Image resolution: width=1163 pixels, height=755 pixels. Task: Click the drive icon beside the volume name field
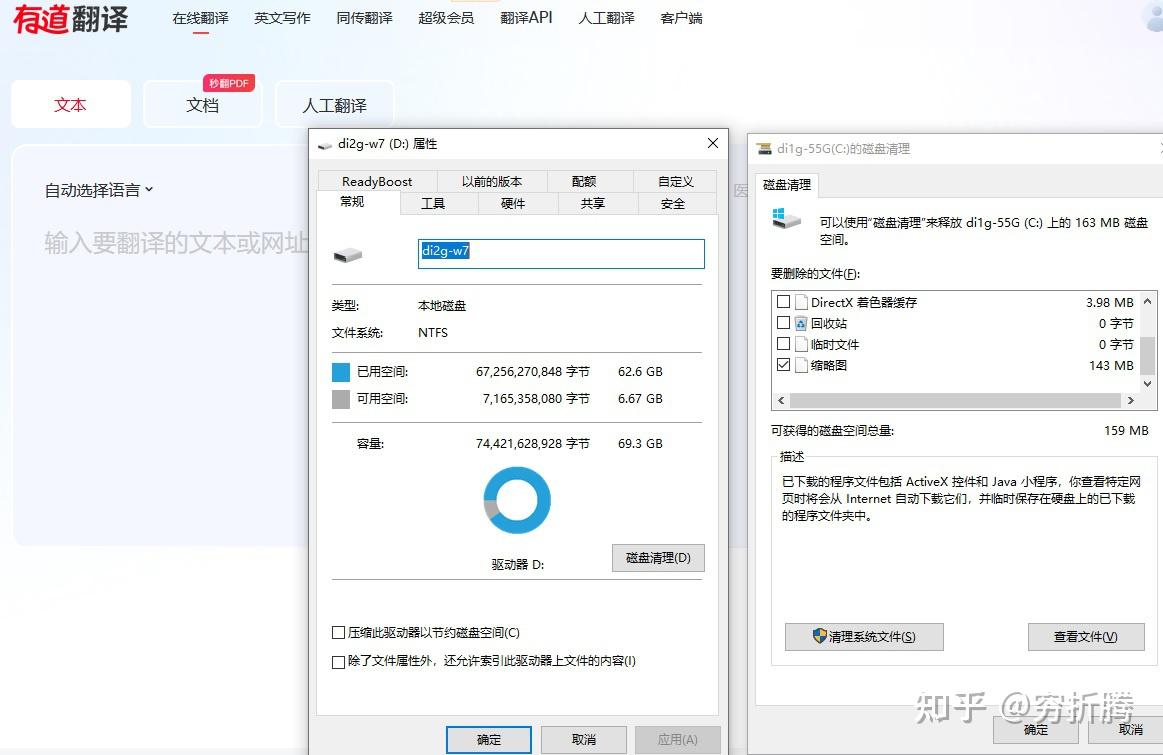click(348, 256)
